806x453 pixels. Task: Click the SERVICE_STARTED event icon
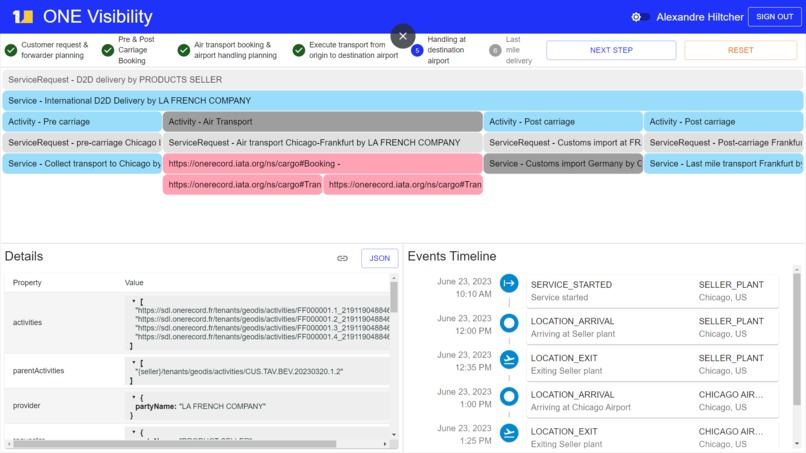coord(509,283)
